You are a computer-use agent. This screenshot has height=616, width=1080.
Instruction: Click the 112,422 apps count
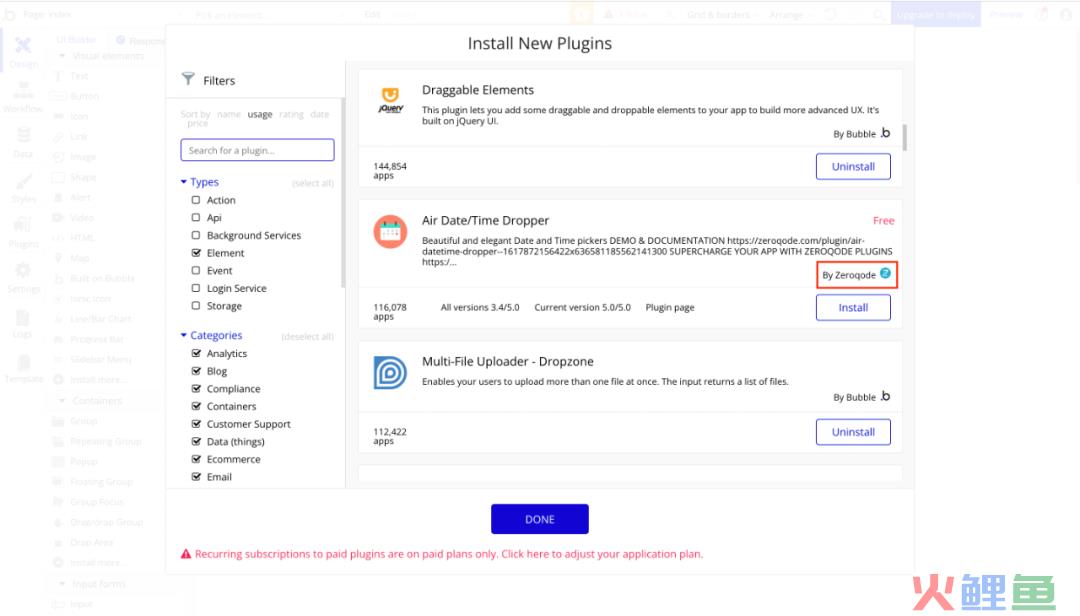(x=390, y=436)
